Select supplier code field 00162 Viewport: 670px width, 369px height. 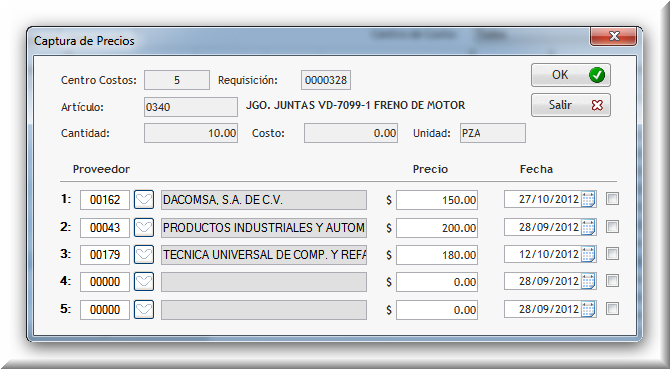coord(105,200)
